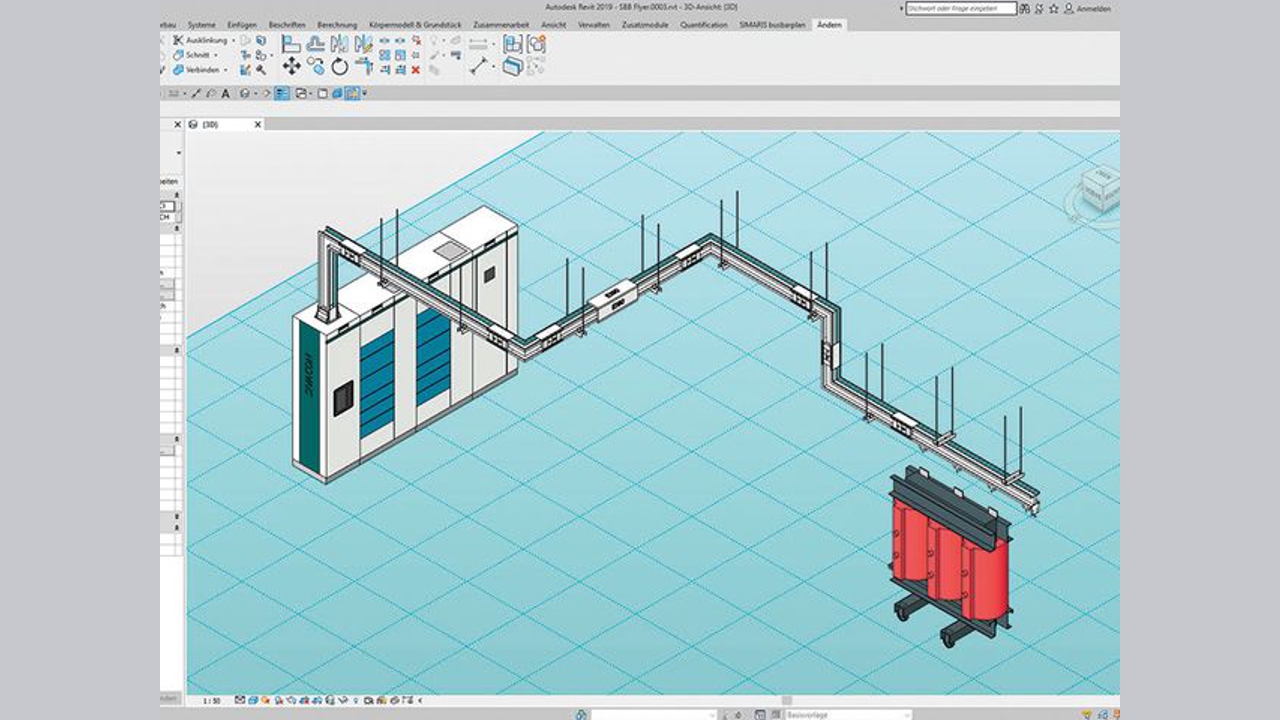Click the Rotate tool circular arrow
The image size is (1280, 720).
tap(340, 67)
